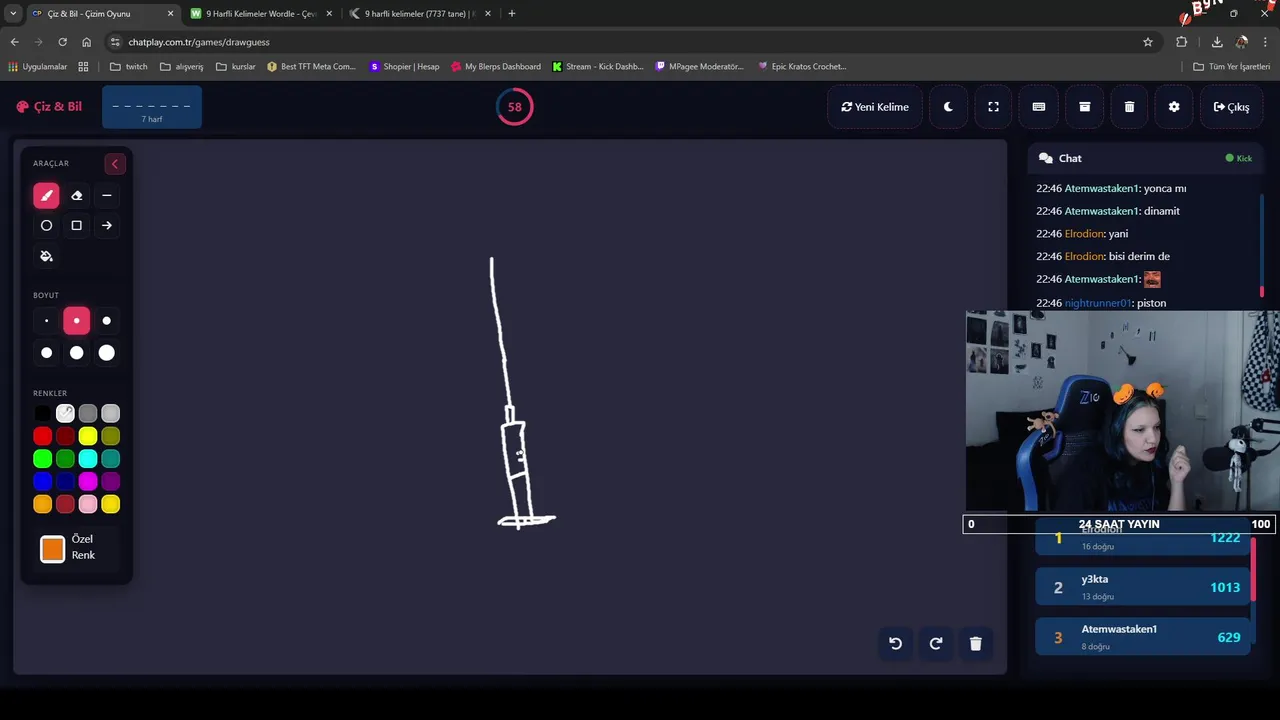Select the arrow shape tool
The image size is (1280, 720).
coord(107,226)
